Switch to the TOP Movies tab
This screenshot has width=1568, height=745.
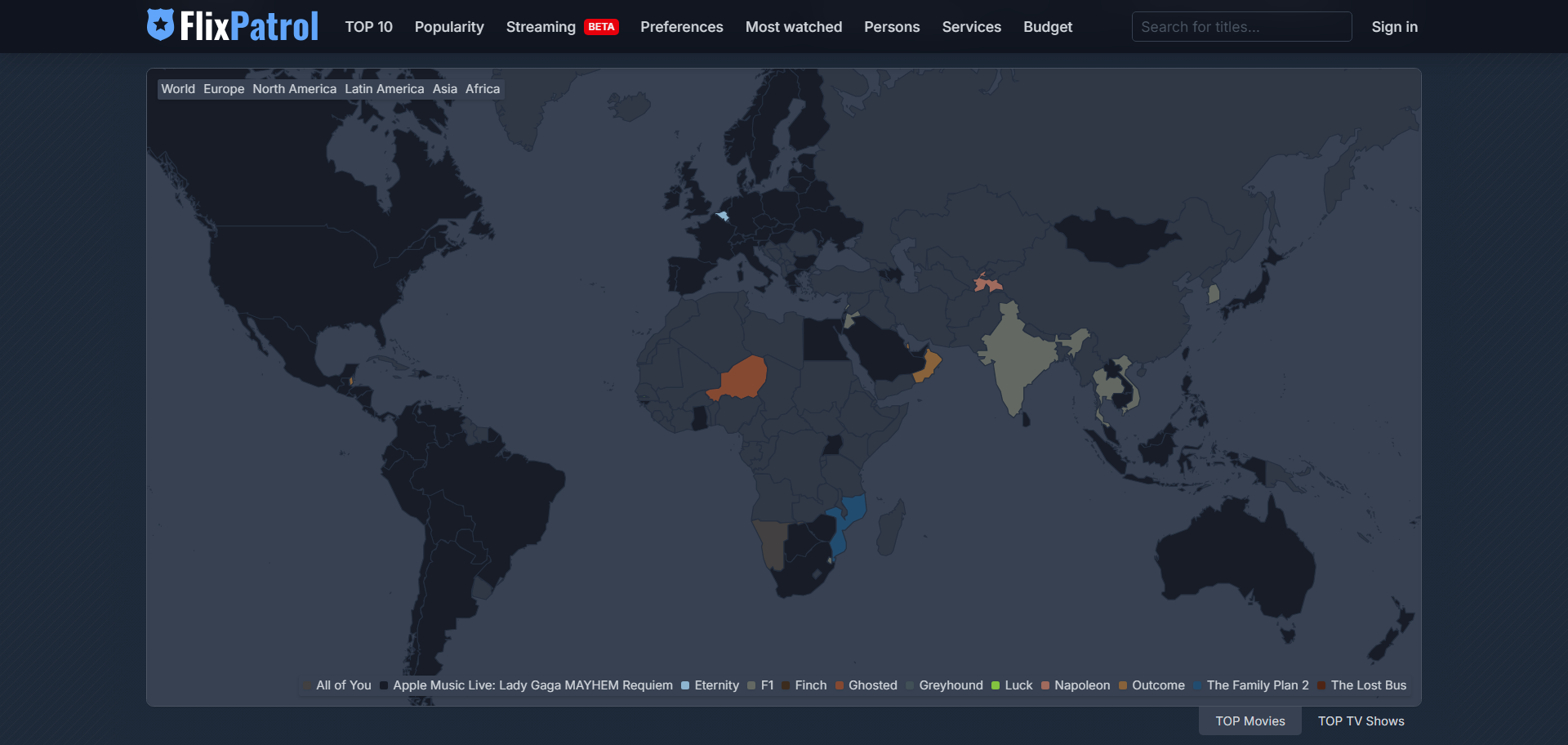tap(1249, 721)
